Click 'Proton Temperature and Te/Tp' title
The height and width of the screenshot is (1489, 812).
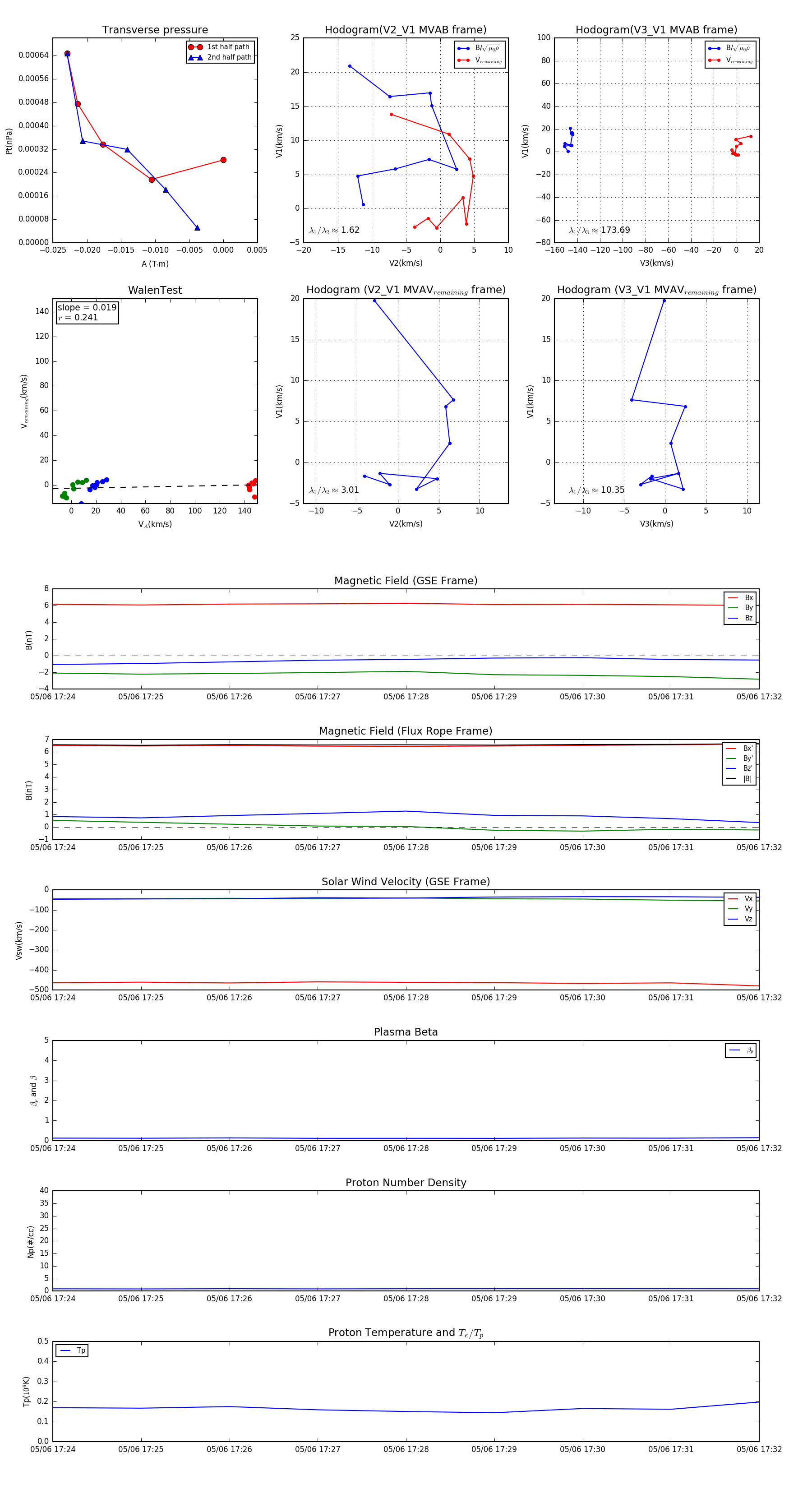(406, 1333)
